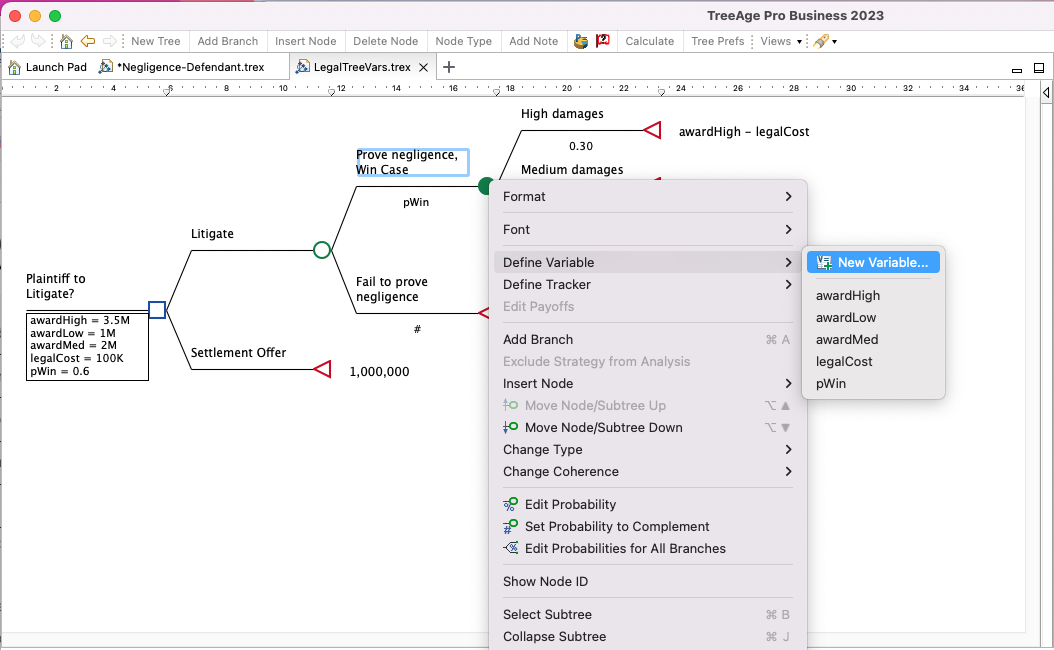Click the Litigate branch label
1054x650 pixels.
(212, 234)
